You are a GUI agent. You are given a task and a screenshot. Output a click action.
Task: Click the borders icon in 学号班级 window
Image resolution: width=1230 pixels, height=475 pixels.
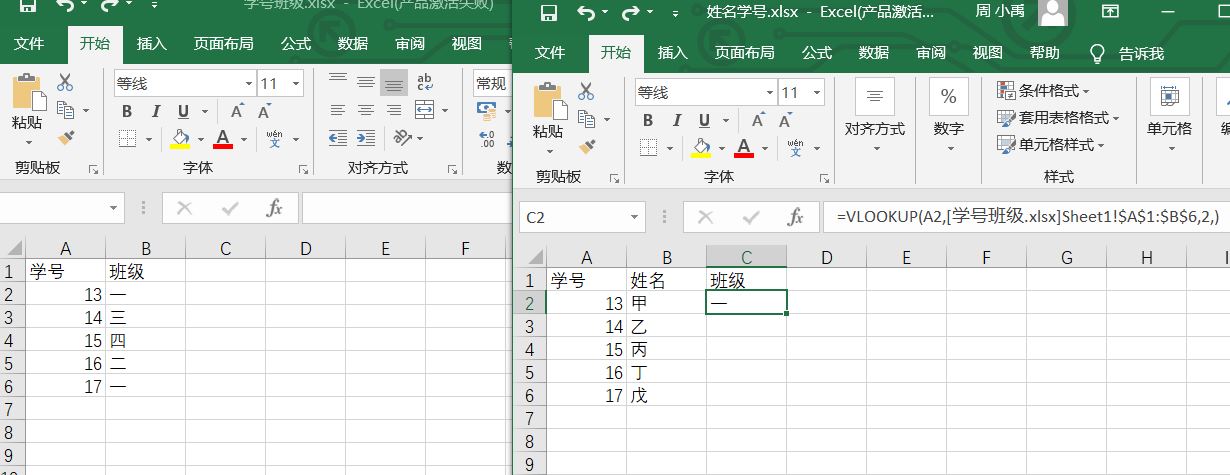click(127, 138)
